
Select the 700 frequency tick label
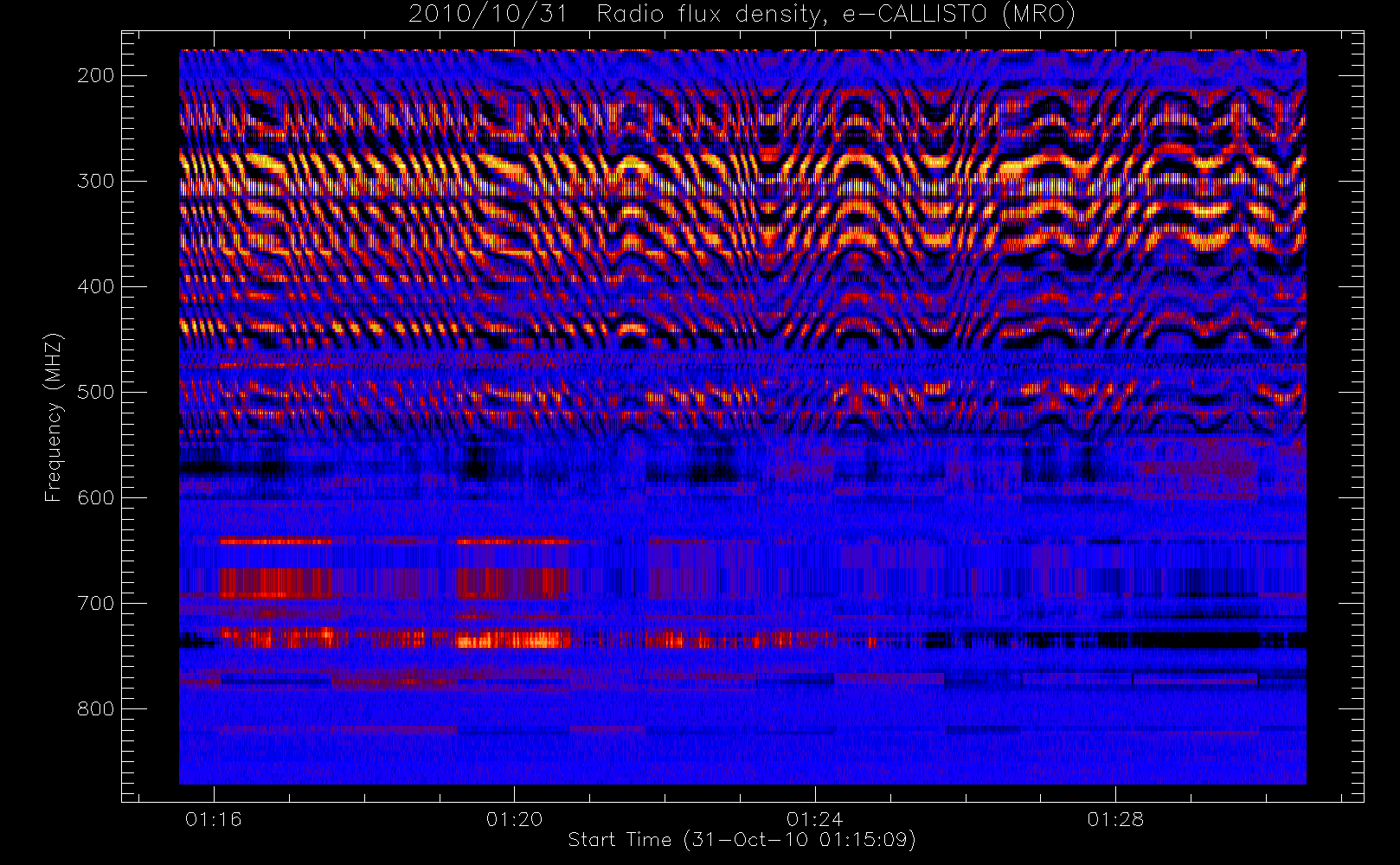point(96,603)
